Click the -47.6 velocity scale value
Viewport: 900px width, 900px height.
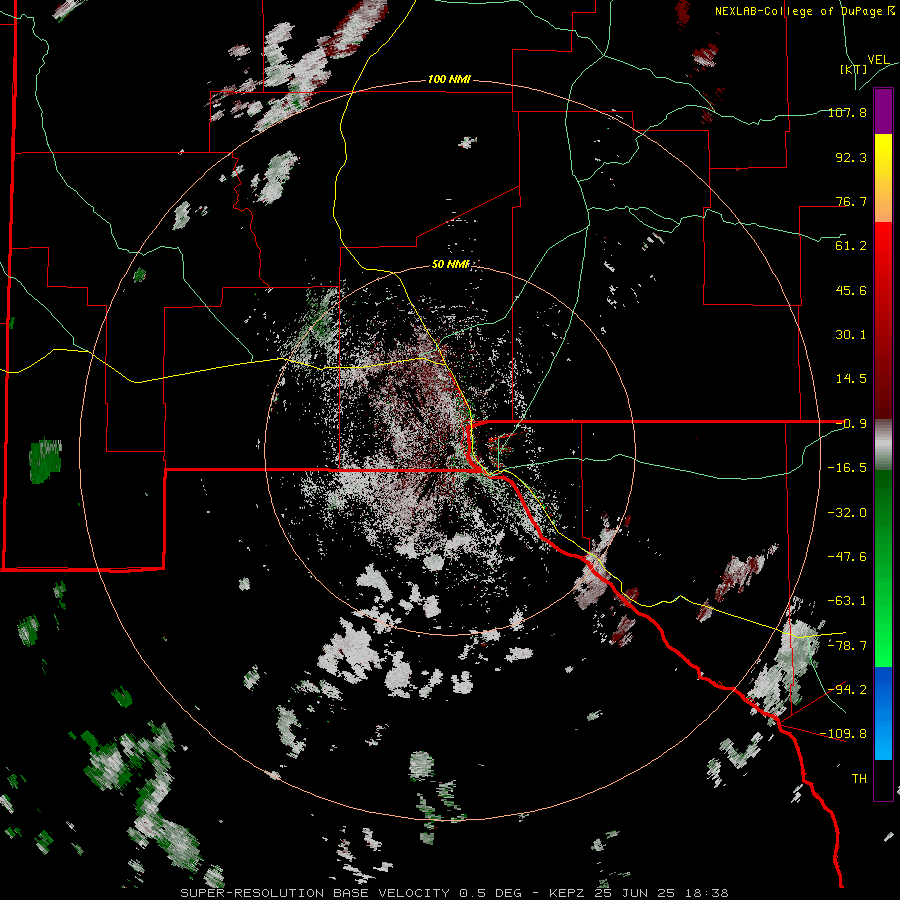pyautogui.click(x=847, y=557)
